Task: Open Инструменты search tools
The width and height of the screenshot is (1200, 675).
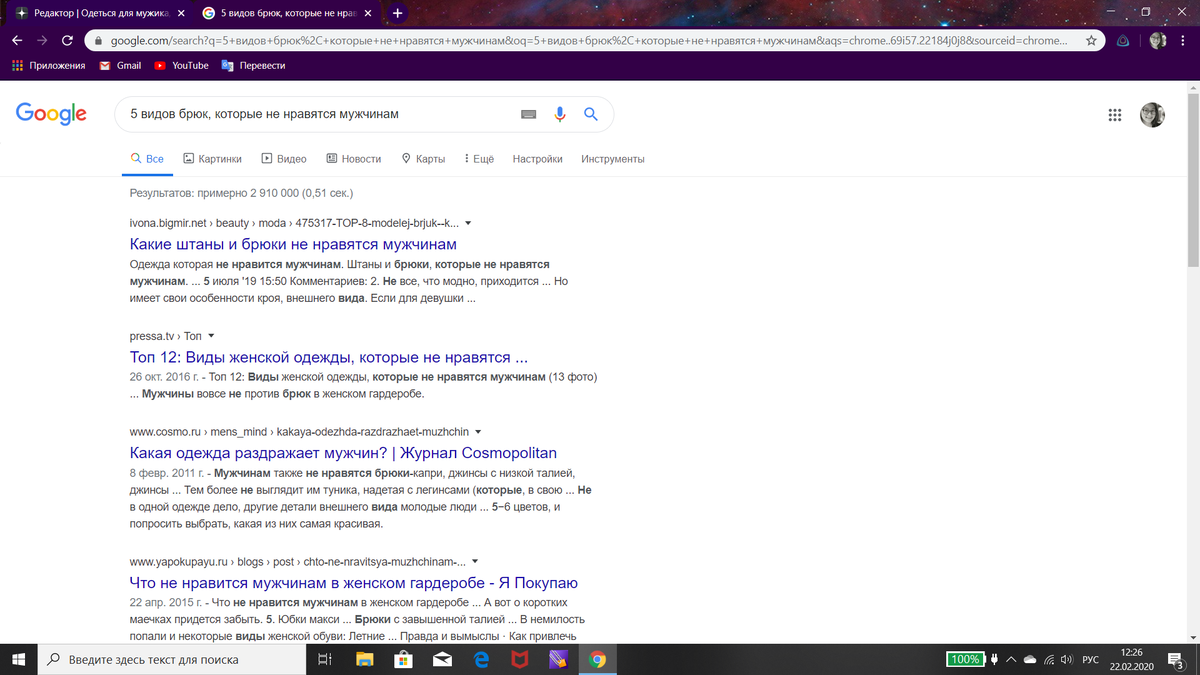Action: tap(612, 159)
